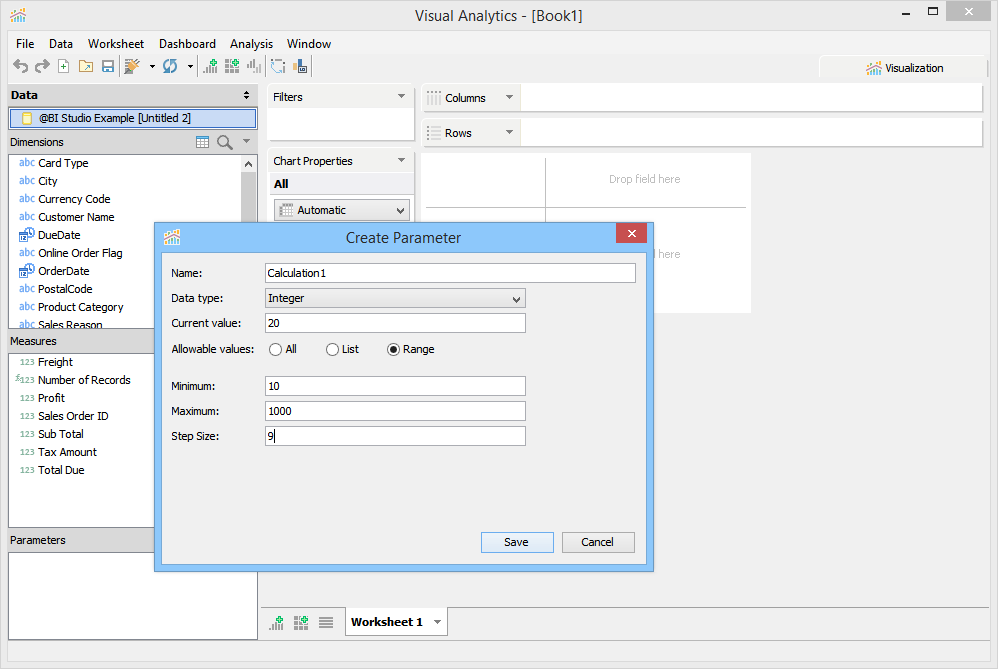Click the new worksheet chart icon in toolbar
The image size is (998, 669).
(x=210, y=66)
